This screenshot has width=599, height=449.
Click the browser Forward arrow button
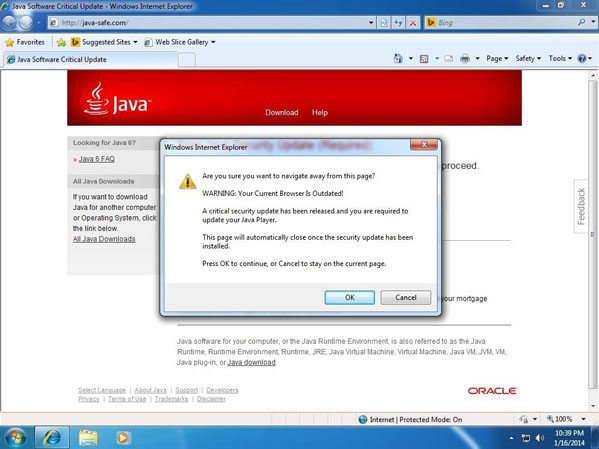tap(26, 23)
